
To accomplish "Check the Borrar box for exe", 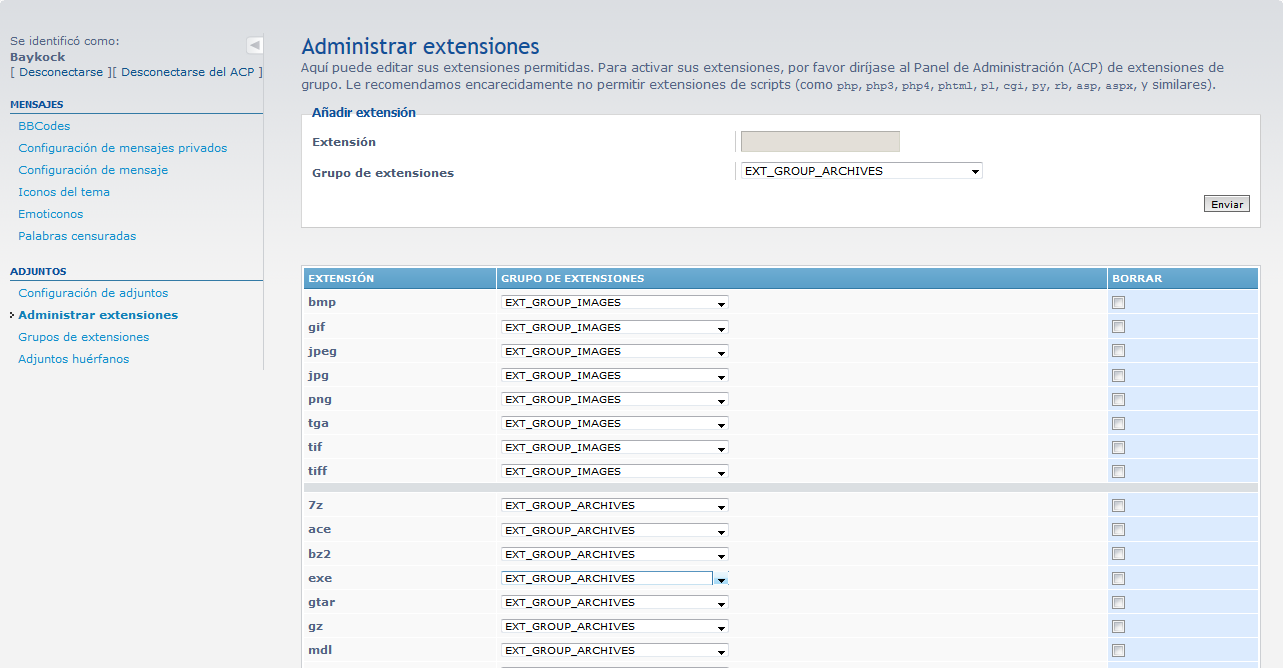I will tap(1118, 579).
